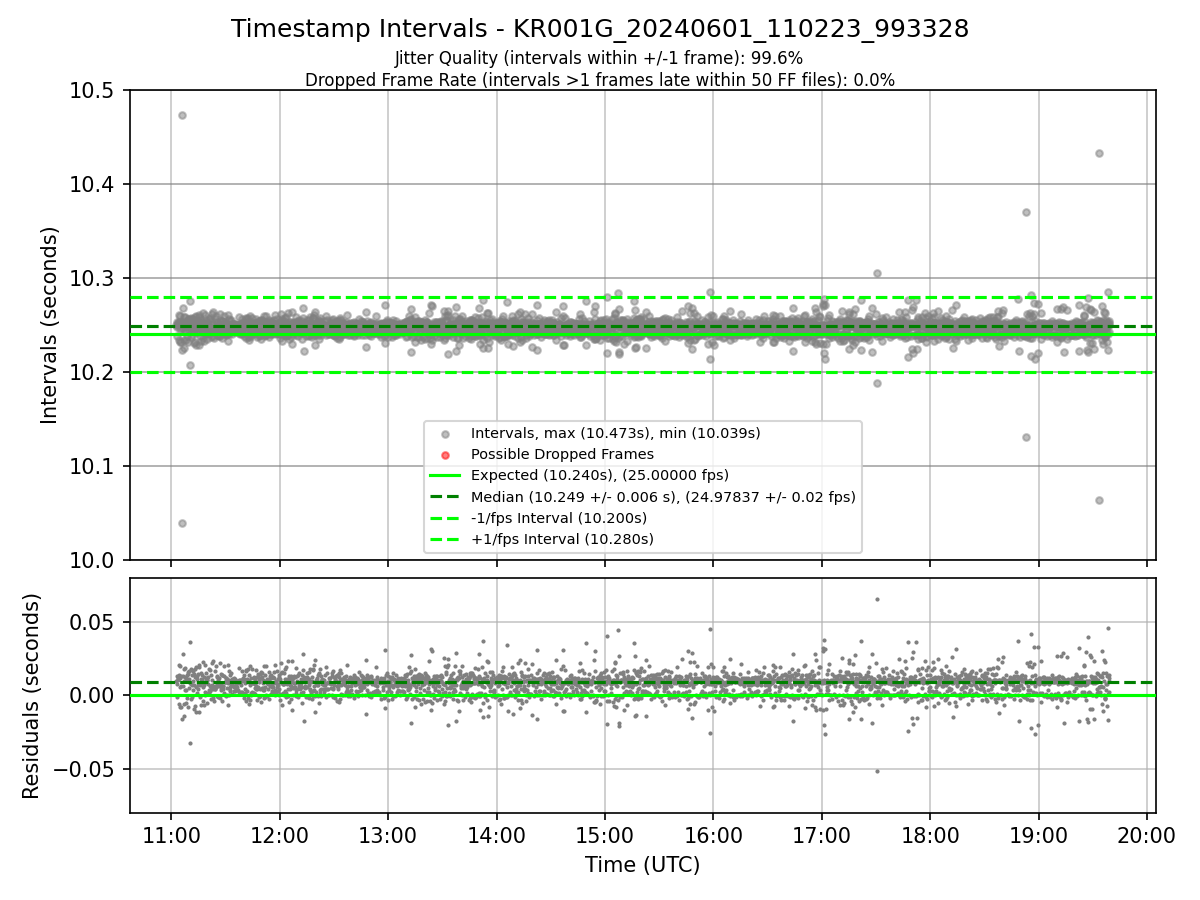Image resolution: width=1200 pixels, height=900 pixels.
Task: Click the highest residual point near 17:30
Action: (877, 599)
